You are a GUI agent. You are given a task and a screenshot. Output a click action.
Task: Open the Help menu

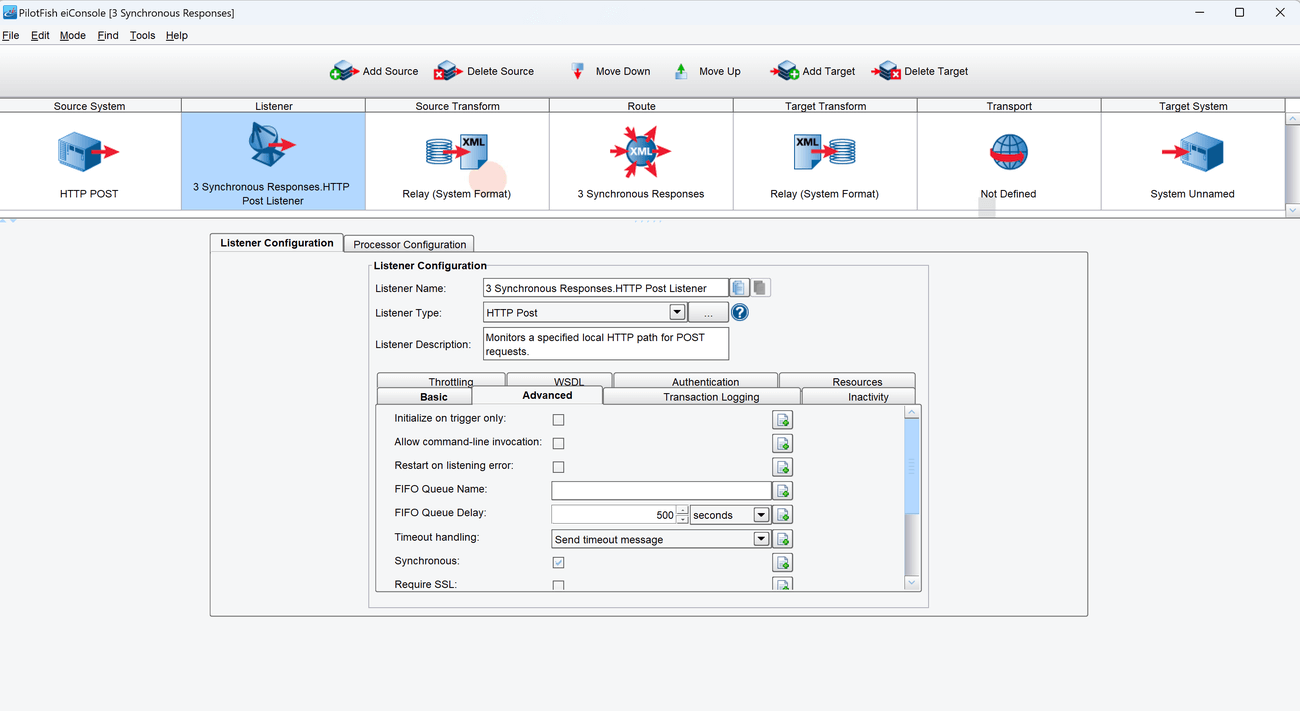(177, 35)
